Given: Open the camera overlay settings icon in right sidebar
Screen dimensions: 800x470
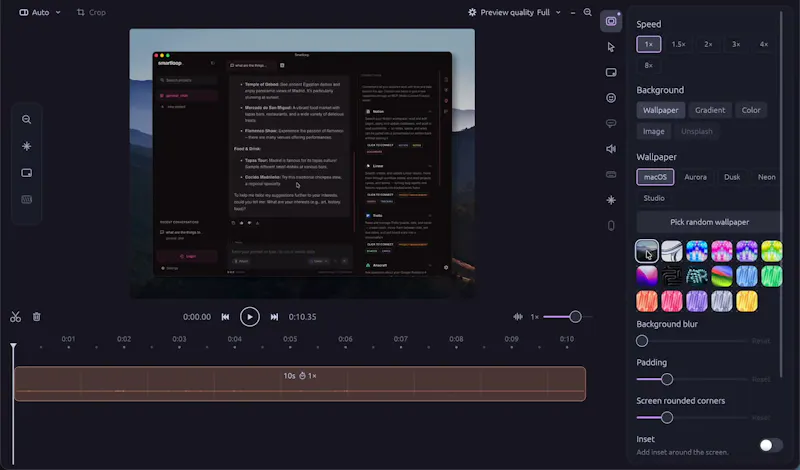Looking at the screenshot, I should 611,72.
